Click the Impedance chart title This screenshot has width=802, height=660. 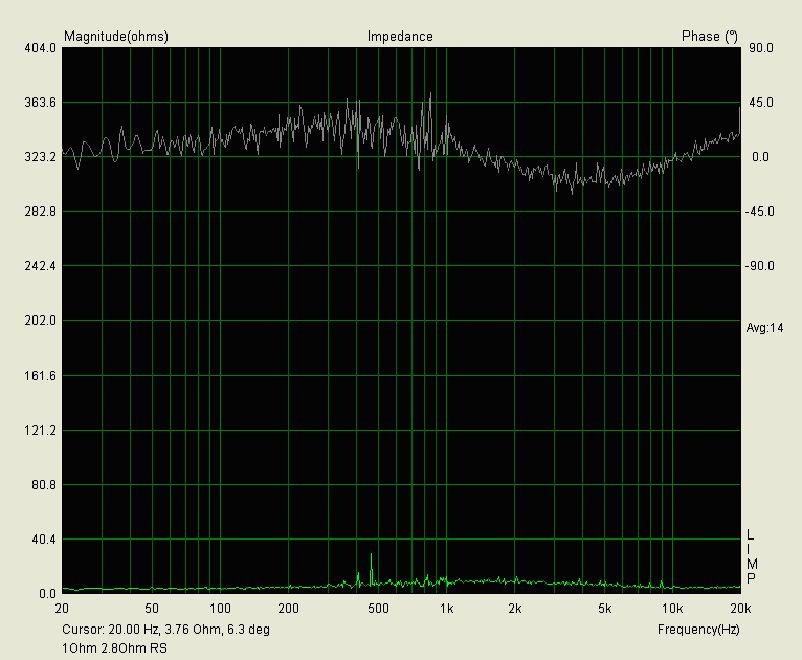pos(400,36)
